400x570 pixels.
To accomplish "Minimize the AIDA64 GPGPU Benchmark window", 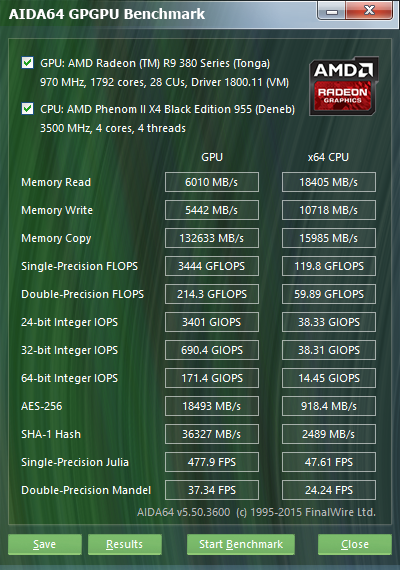I will pyautogui.click(x=332, y=11).
